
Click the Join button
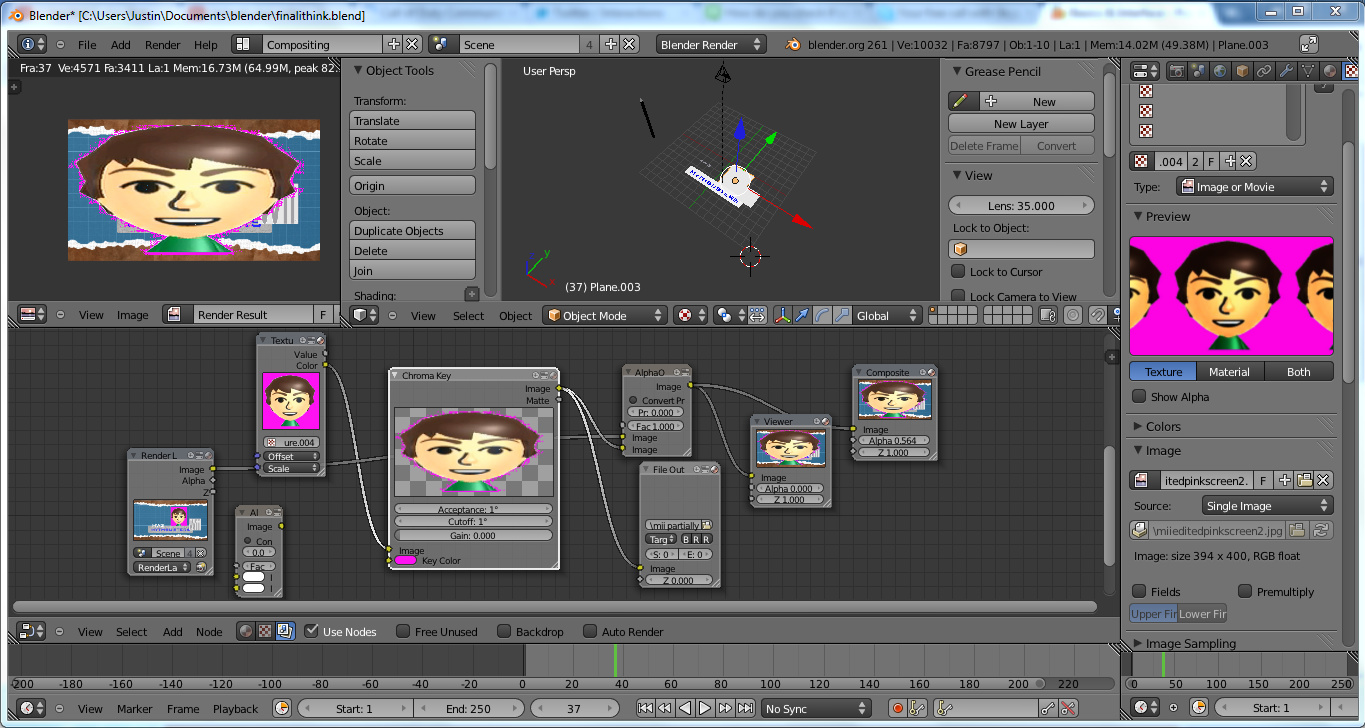coord(413,270)
